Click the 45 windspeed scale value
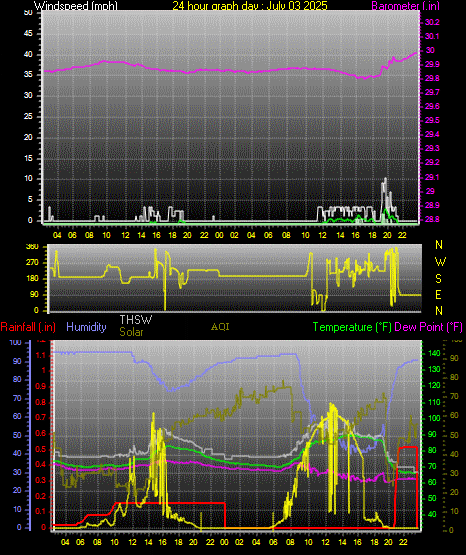The image size is (466, 555). click(28, 34)
